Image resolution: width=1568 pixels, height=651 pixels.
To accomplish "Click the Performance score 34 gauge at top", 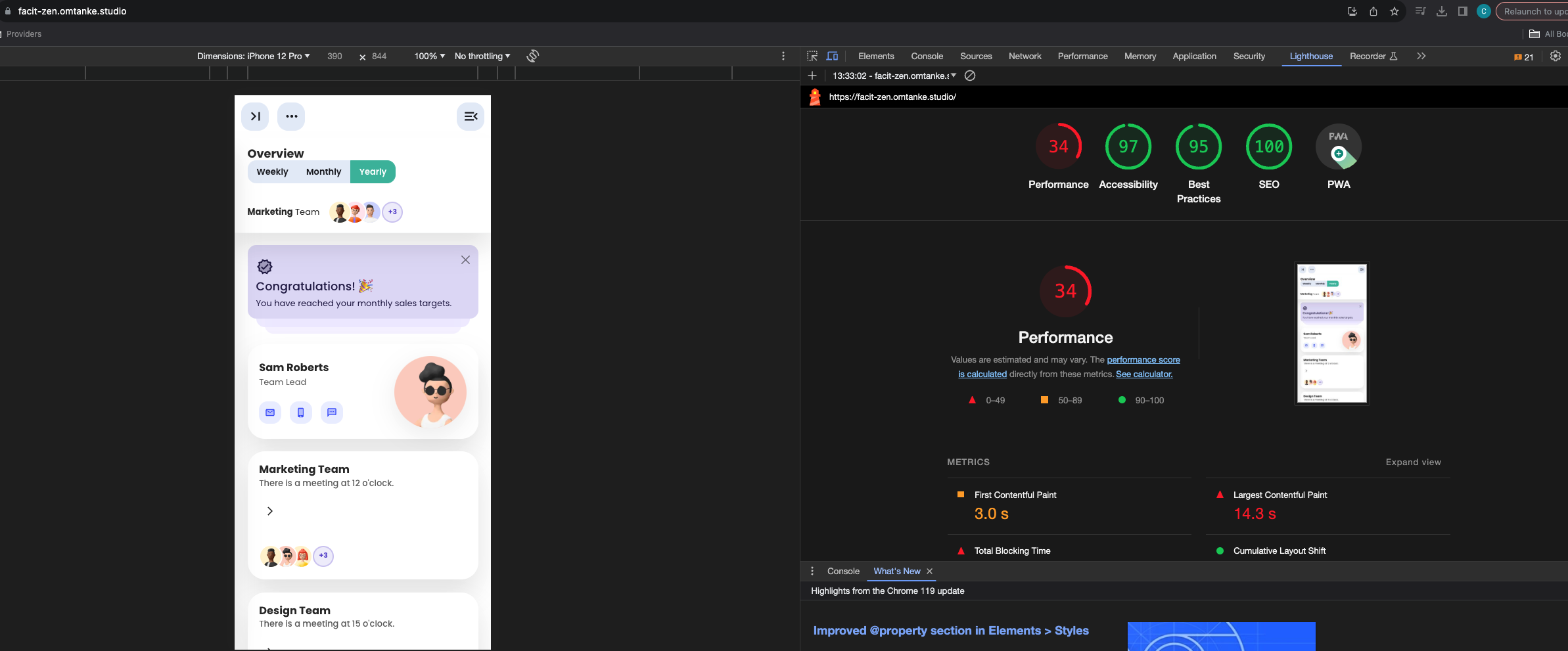I will pyautogui.click(x=1058, y=146).
